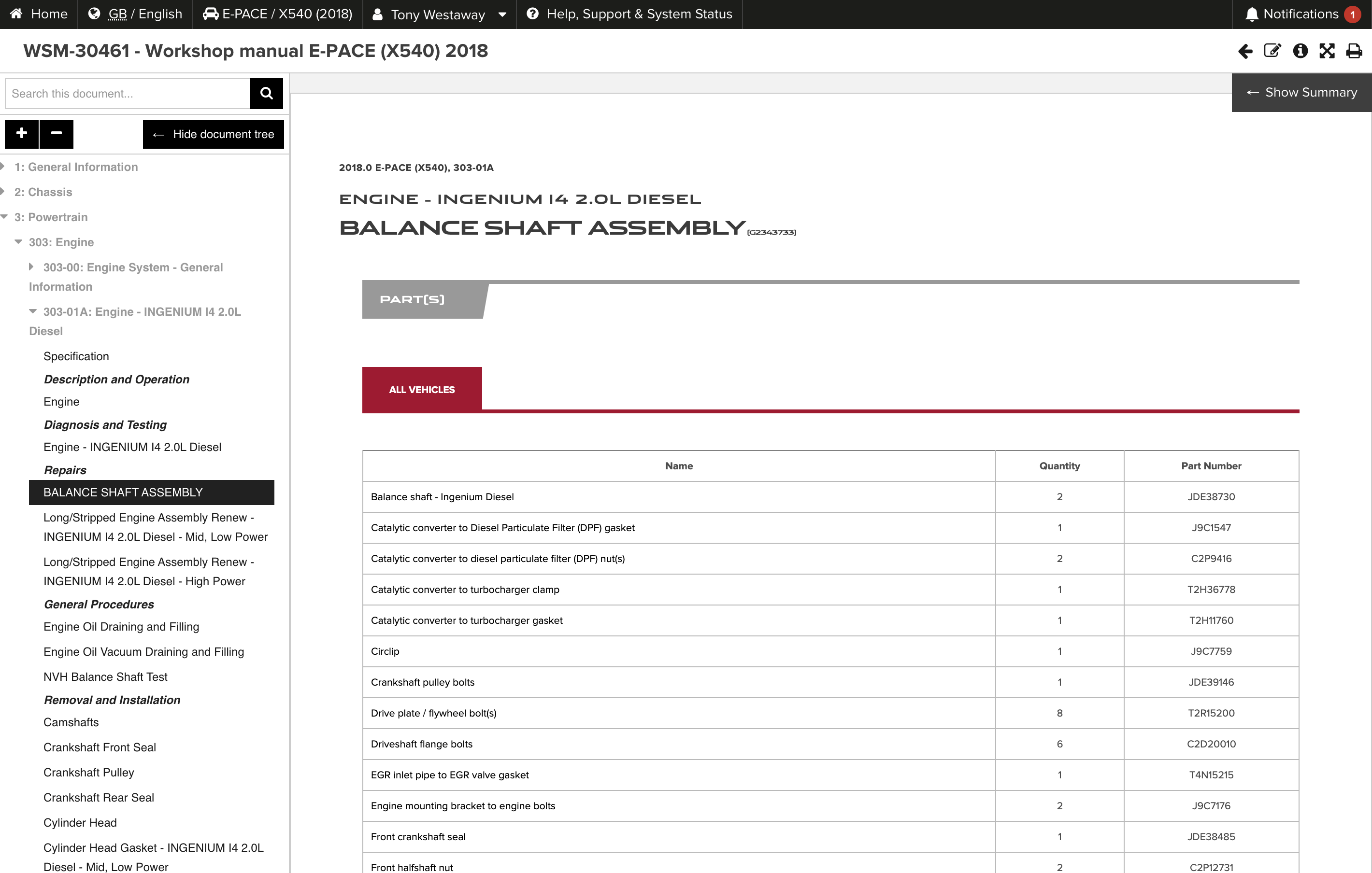The image size is (1372, 873).
Task: Click part number J9C1547
Action: [x=1211, y=528]
